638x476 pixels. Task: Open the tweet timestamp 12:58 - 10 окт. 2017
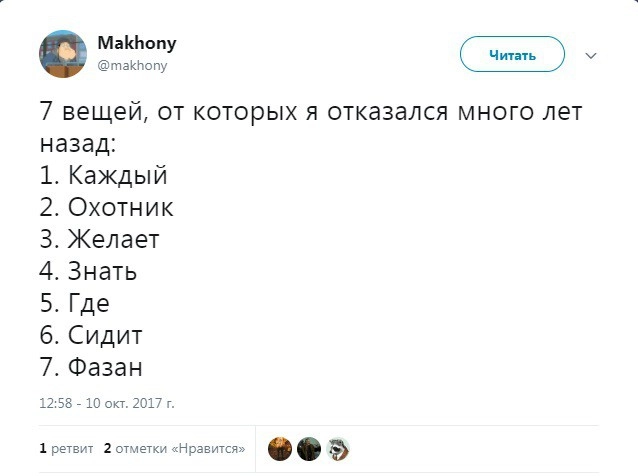(107, 403)
